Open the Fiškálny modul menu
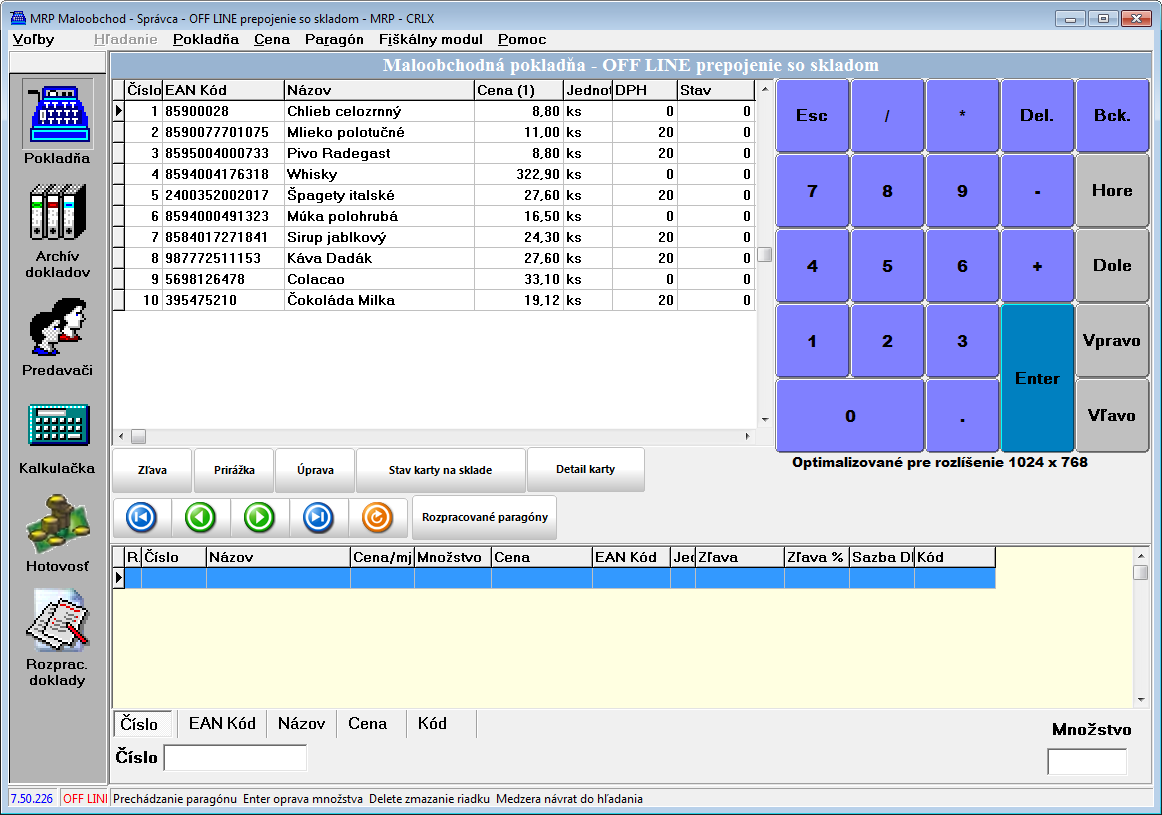This screenshot has height=815, width=1162. point(430,39)
